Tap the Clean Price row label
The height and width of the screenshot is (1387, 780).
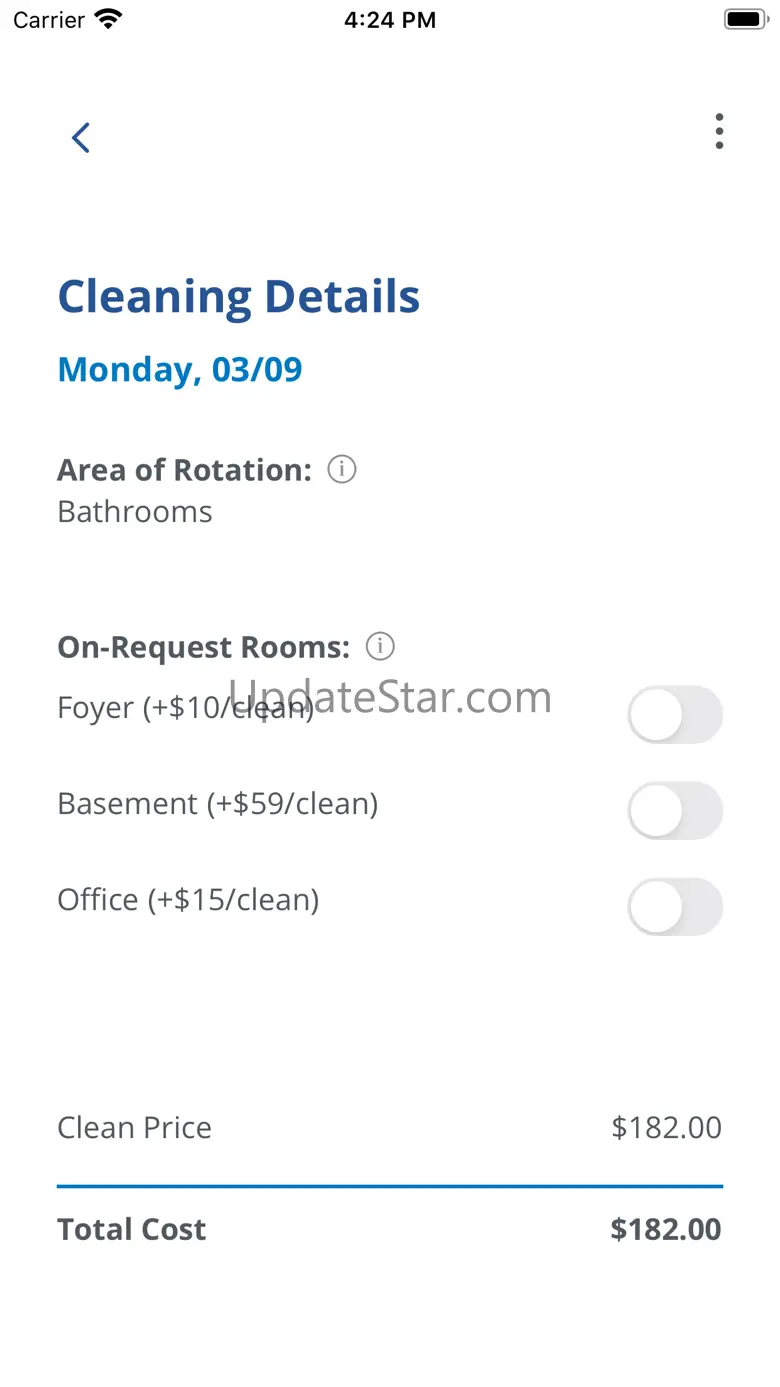(x=134, y=1128)
